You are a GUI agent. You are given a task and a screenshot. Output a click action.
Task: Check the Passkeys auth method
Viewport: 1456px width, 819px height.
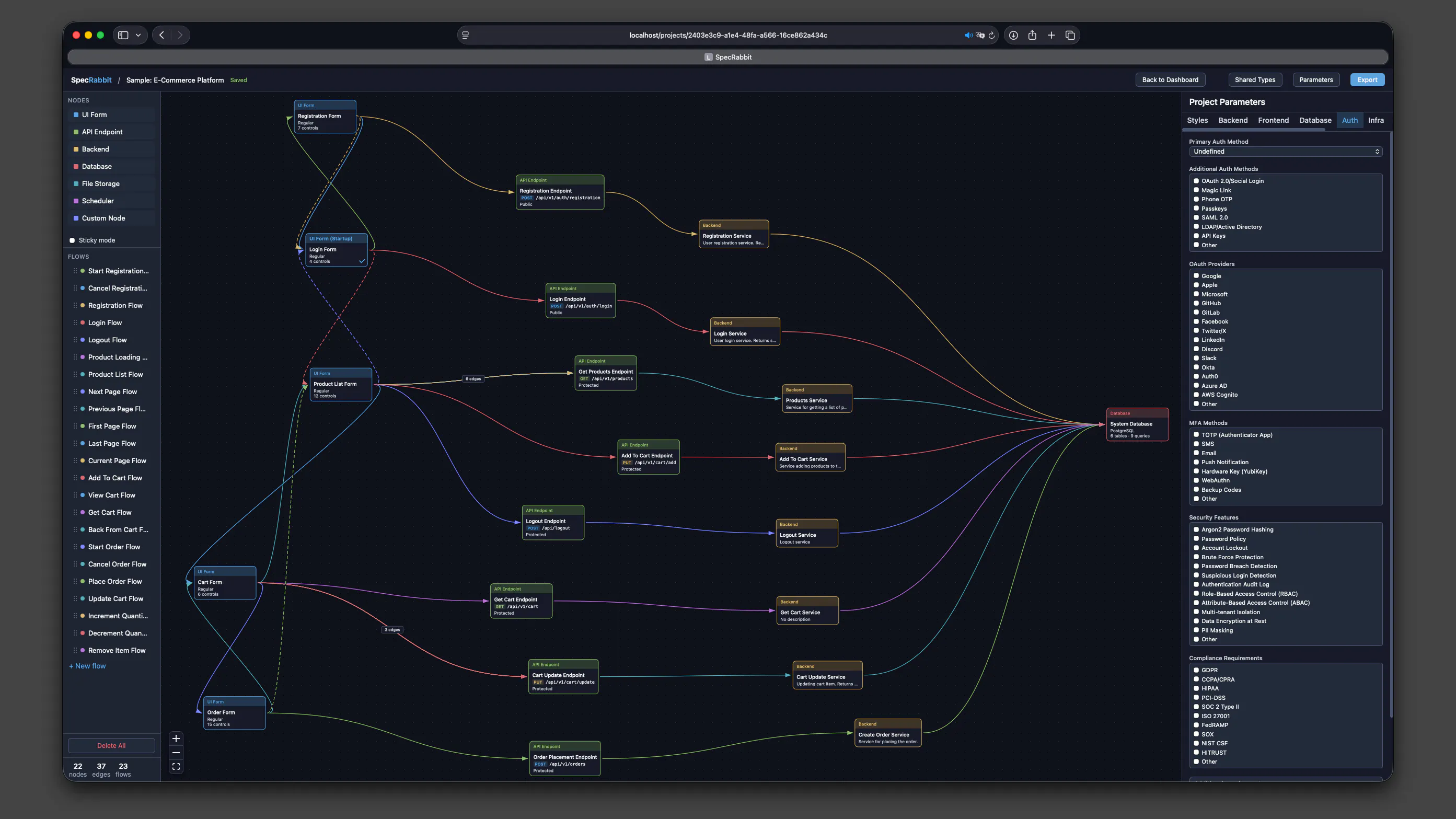tap(1196, 209)
